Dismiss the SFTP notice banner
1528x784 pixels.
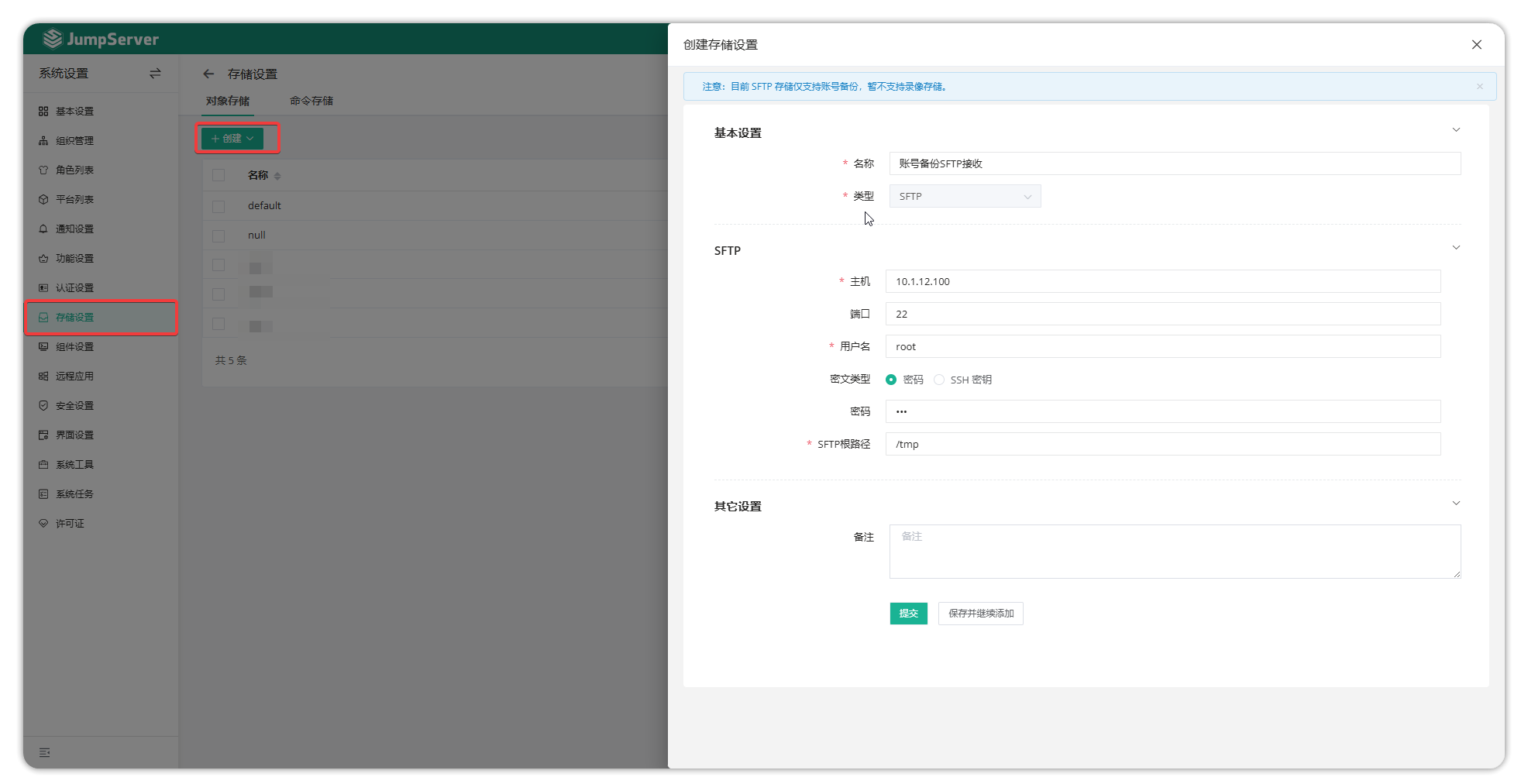coord(1479,87)
